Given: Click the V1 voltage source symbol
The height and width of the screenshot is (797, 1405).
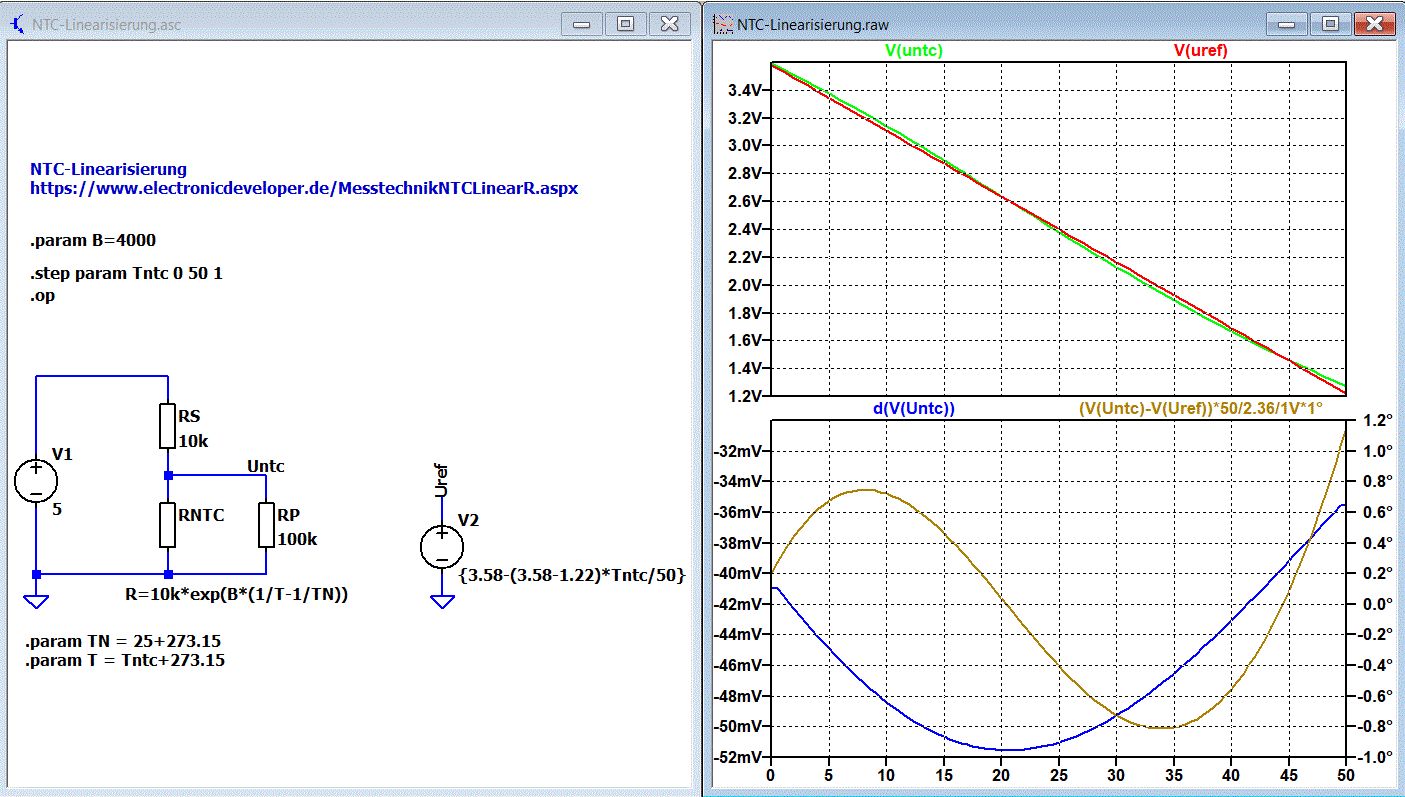Looking at the screenshot, I should (x=36, y=481).
